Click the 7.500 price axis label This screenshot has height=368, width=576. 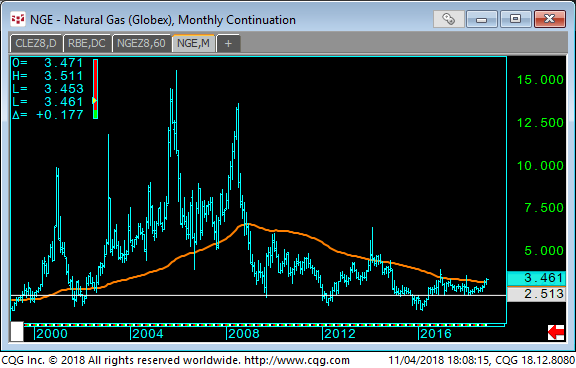[x=544, y=208]
